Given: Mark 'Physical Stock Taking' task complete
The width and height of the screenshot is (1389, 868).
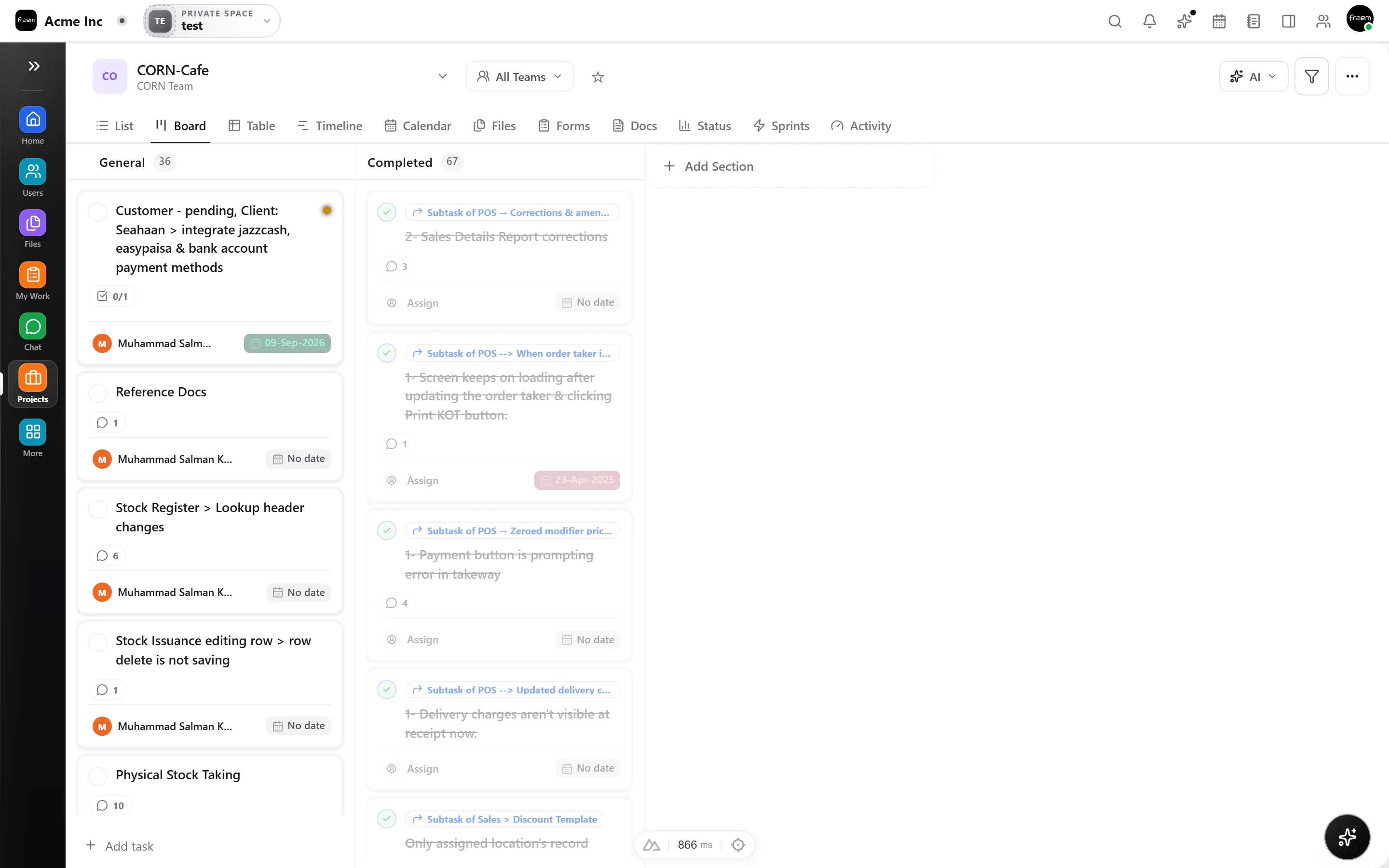Looking at the screenshot, I should [97, 776].
